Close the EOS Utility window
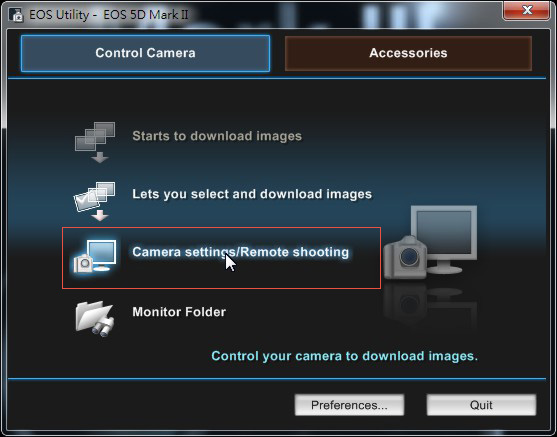The width and height of the screenshot is (557, 437). (x=527, y=11)
